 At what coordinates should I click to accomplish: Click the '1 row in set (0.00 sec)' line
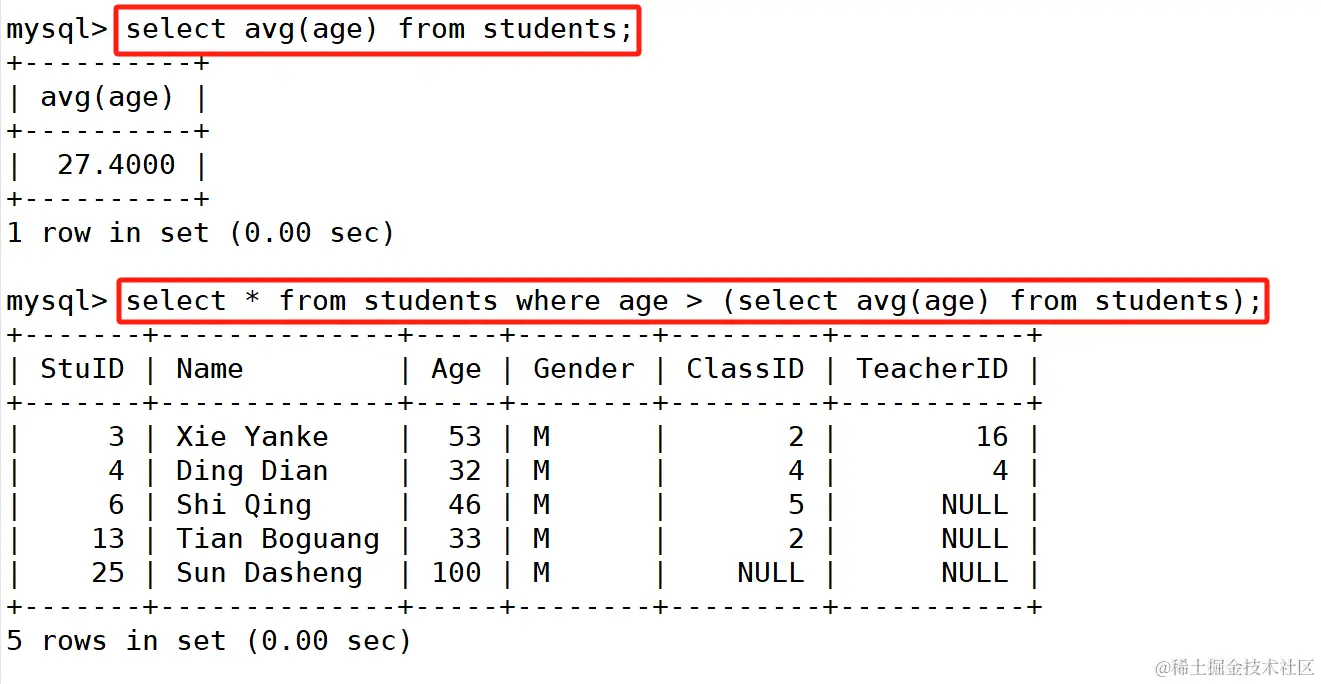click(200, 233)
